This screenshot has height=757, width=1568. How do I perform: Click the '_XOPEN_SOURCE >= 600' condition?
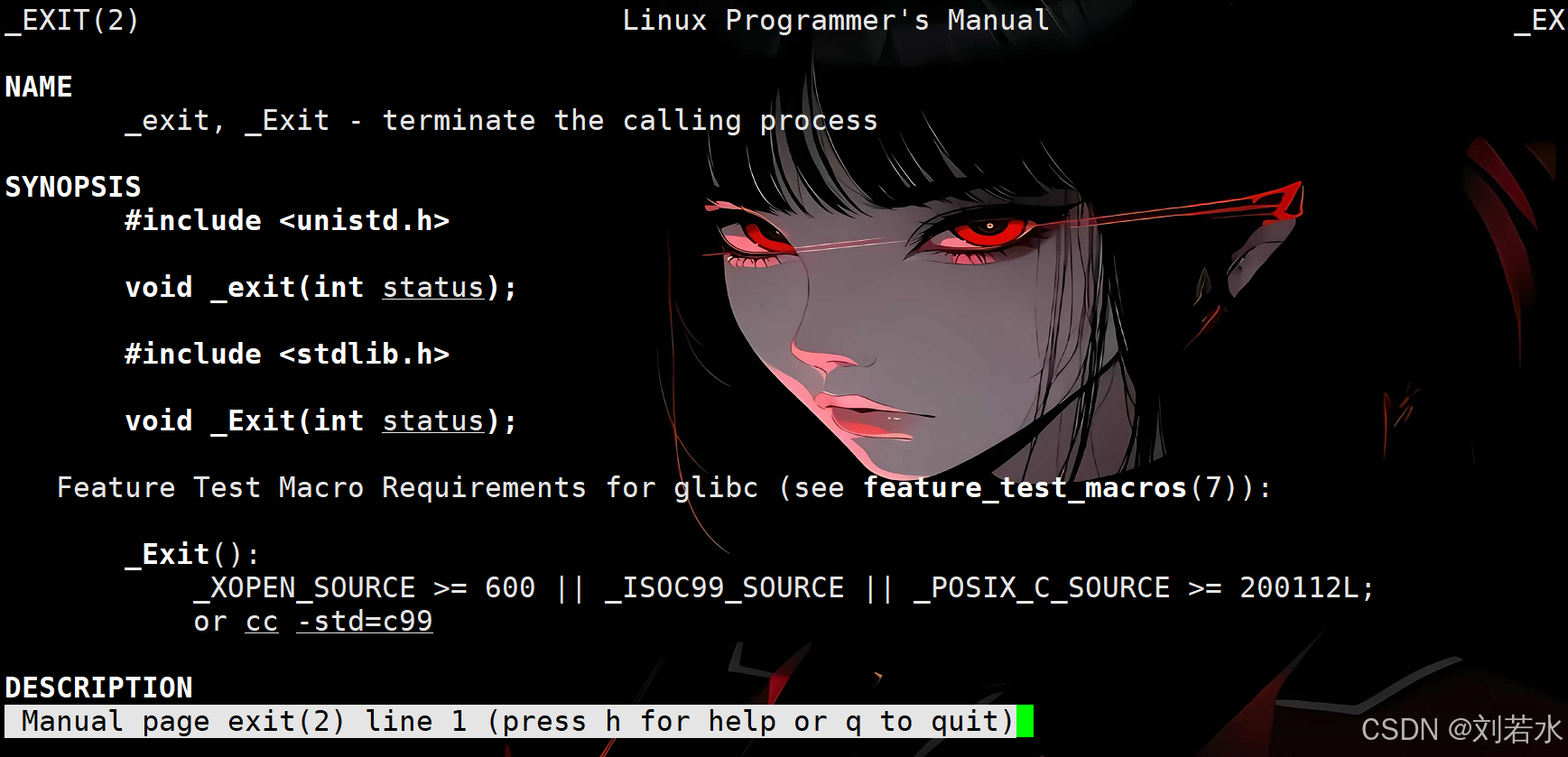(365, 588)
